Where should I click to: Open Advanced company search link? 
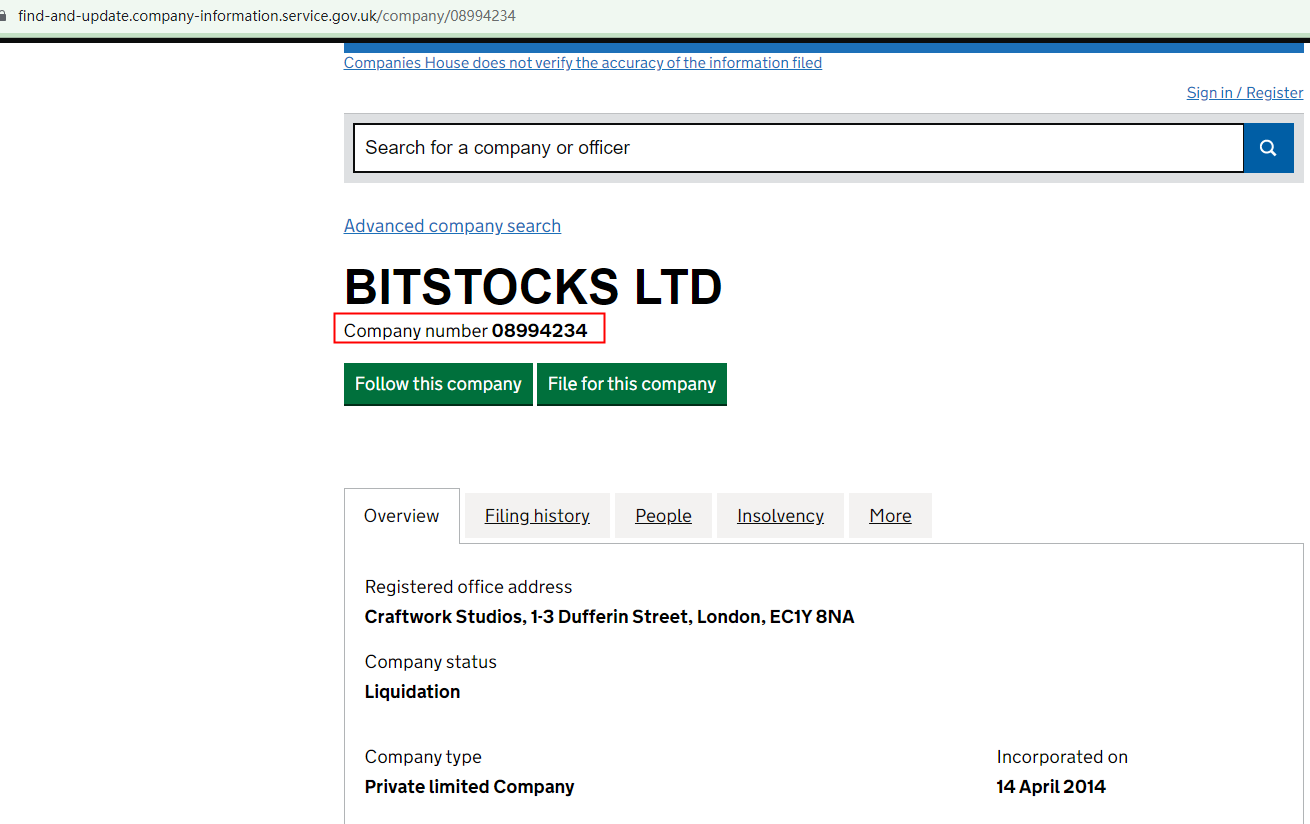point(452,226)
